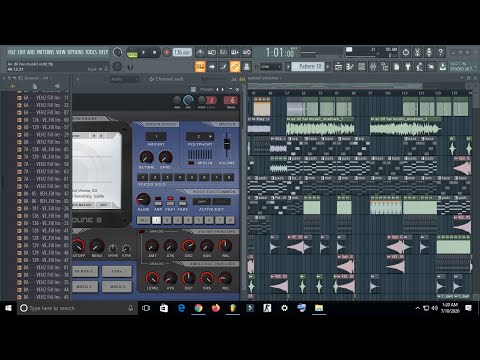Select next preset arrow in Dune window
Image resolution: width=480 pixels, height=360 pixels.
tap(223, 89)
